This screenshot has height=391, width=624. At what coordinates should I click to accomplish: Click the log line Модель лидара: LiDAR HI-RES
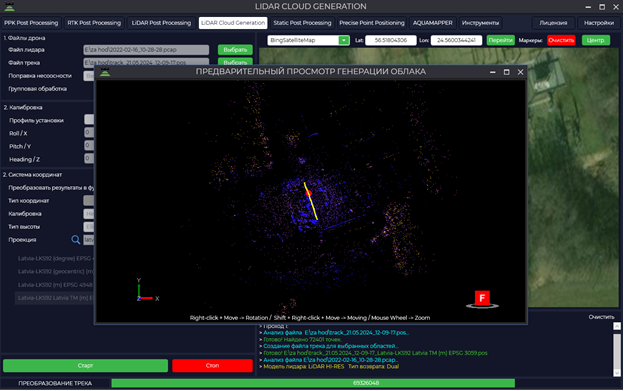(331, 367)
